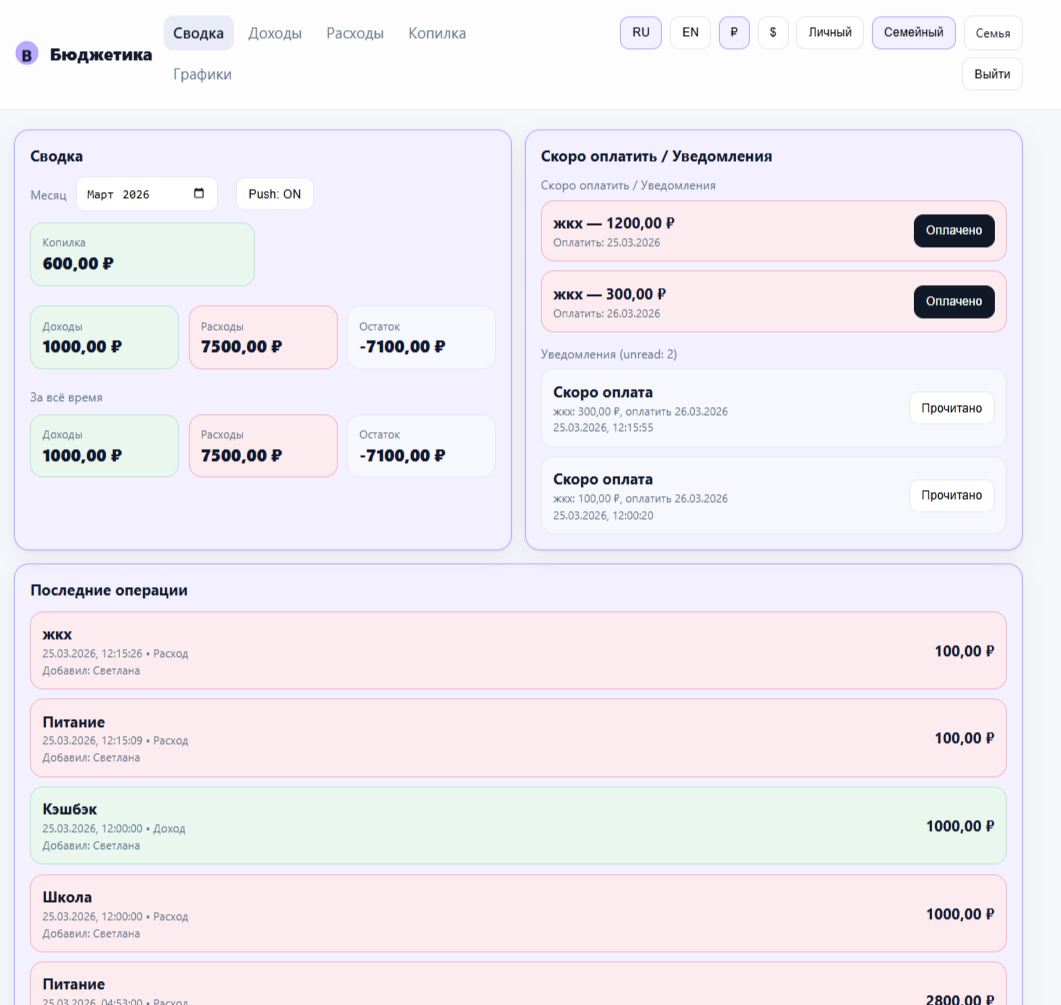
Task: Click the Школа expense operation row
Action: click(518, 914)
